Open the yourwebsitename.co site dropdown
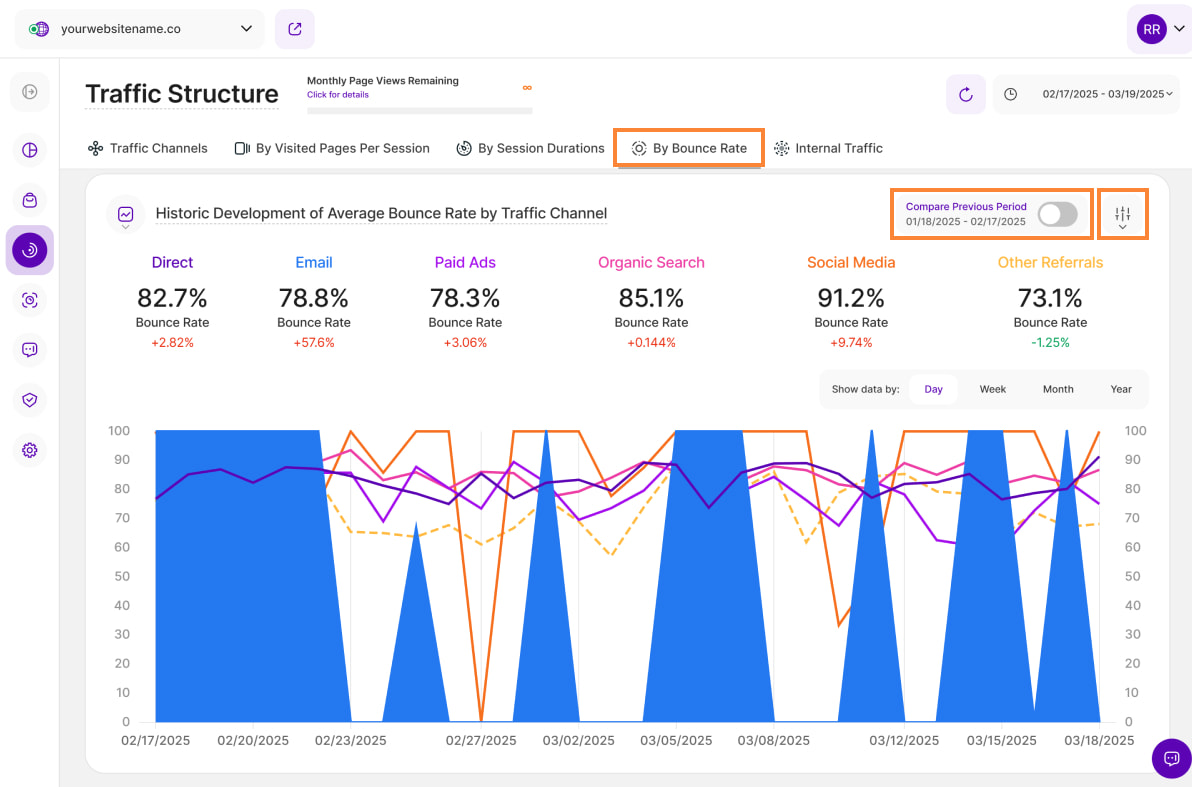This screenshot has height=787, width=1192. pyautogui.click(x=140, y=29)
